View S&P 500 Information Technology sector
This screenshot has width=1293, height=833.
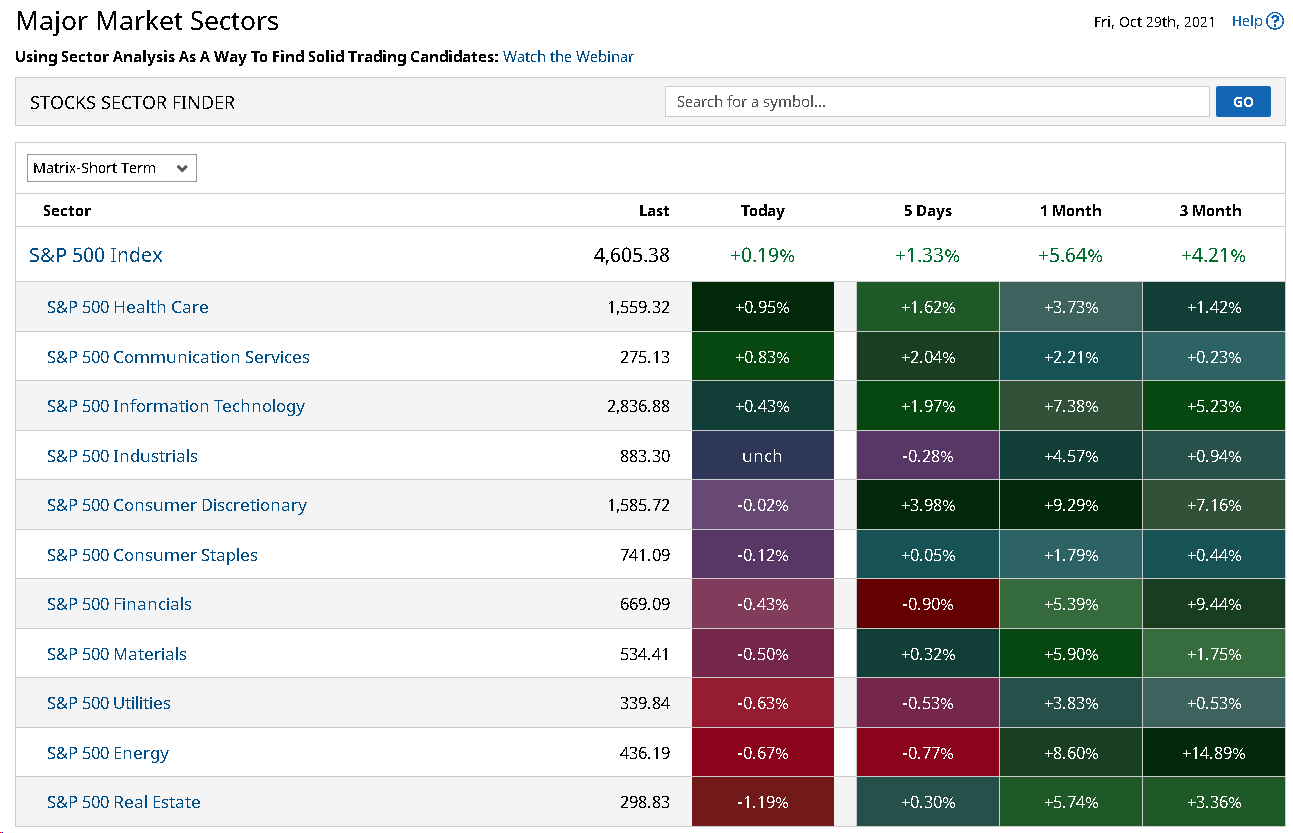tap(176, 406)
